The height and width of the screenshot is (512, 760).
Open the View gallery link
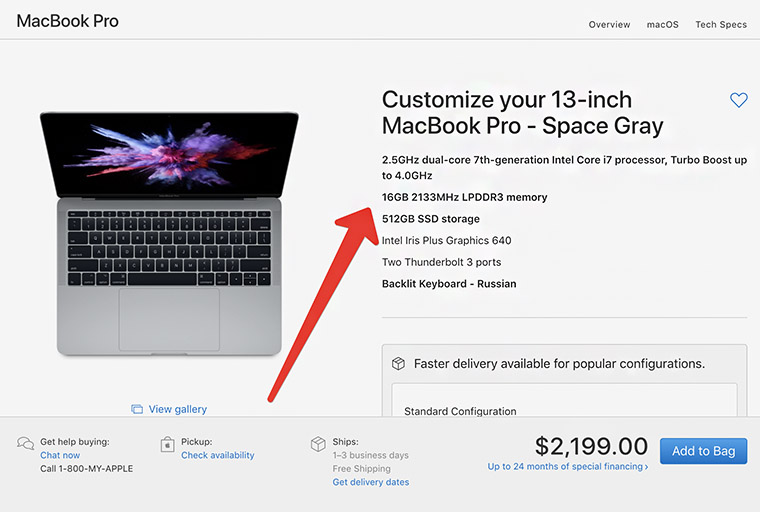pyautogui.click(x=178, y=409)
